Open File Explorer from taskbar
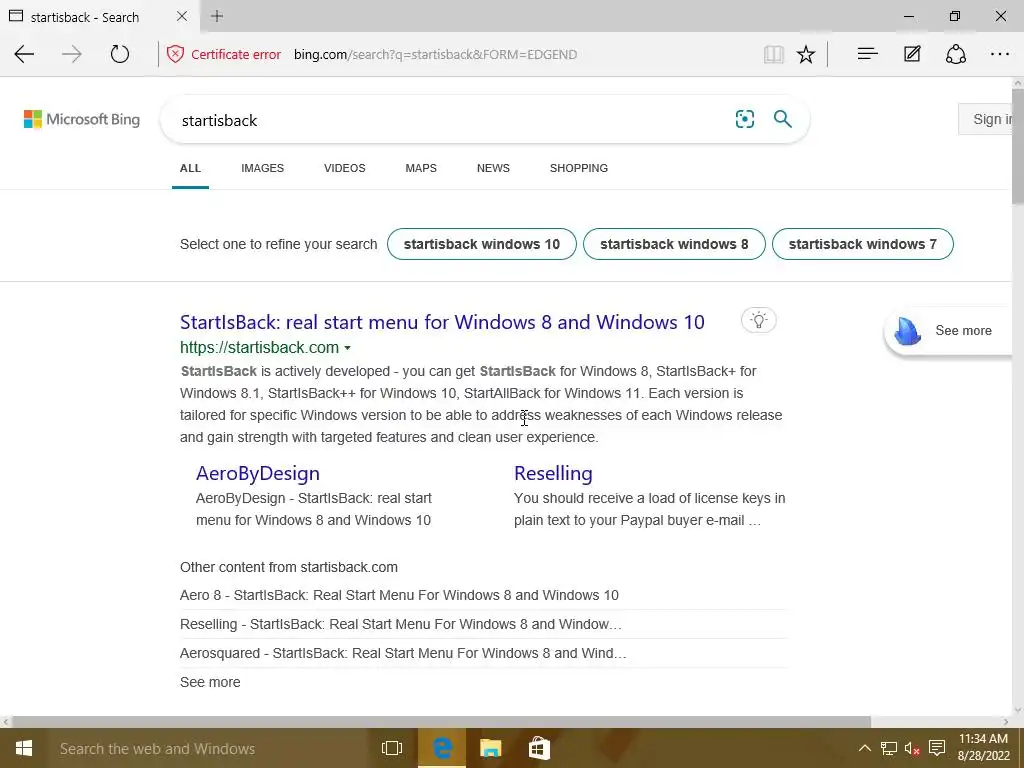The height and width of the screenshot is (768, 1024). 490,748
